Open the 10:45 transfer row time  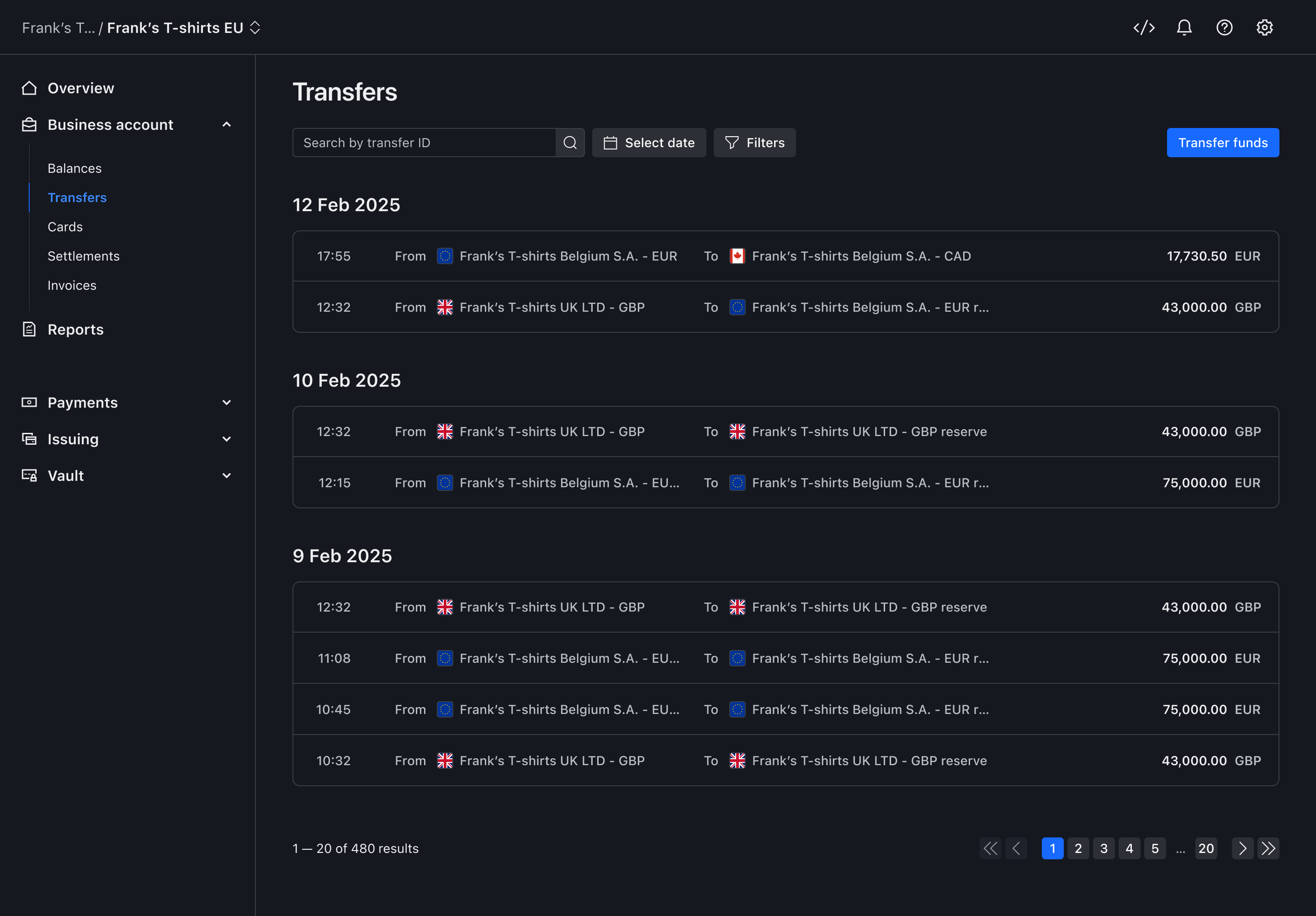tap(333, 710)
